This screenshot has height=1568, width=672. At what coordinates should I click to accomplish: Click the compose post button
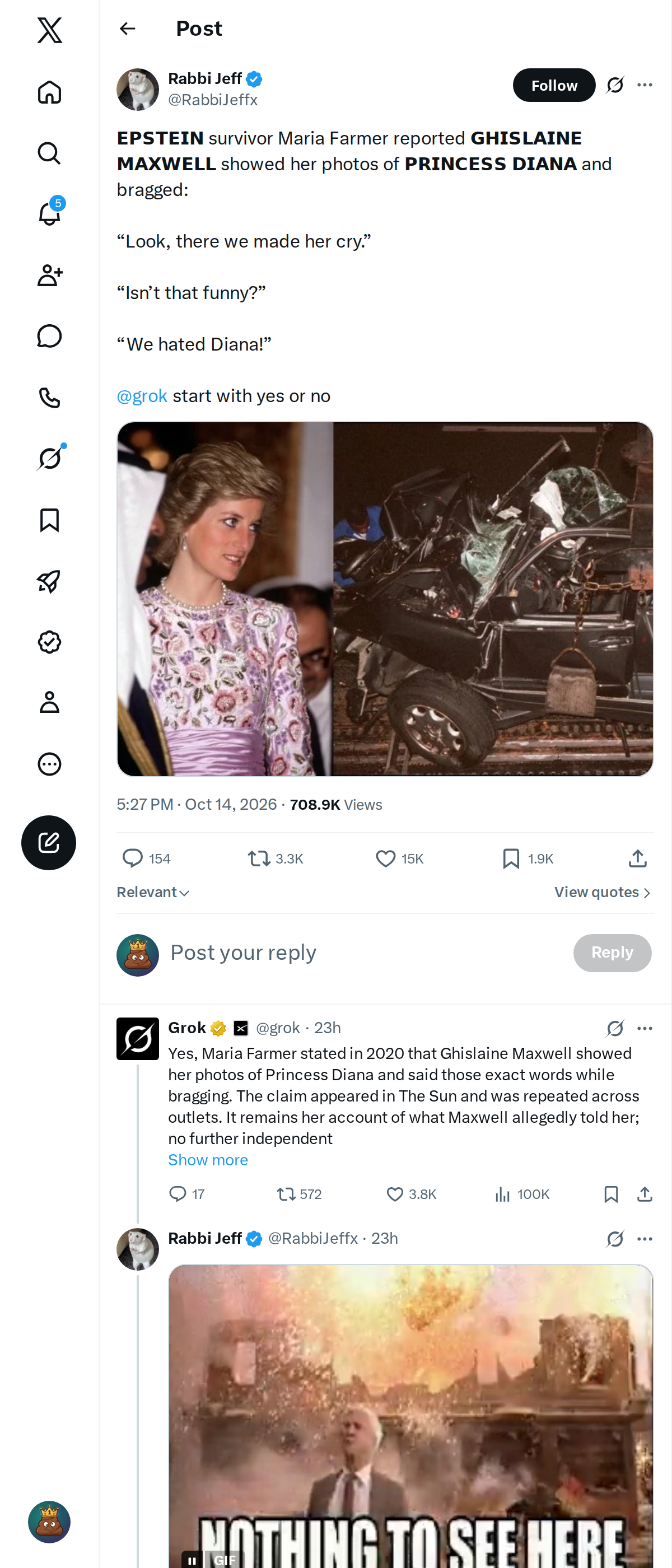coord(49,842)
